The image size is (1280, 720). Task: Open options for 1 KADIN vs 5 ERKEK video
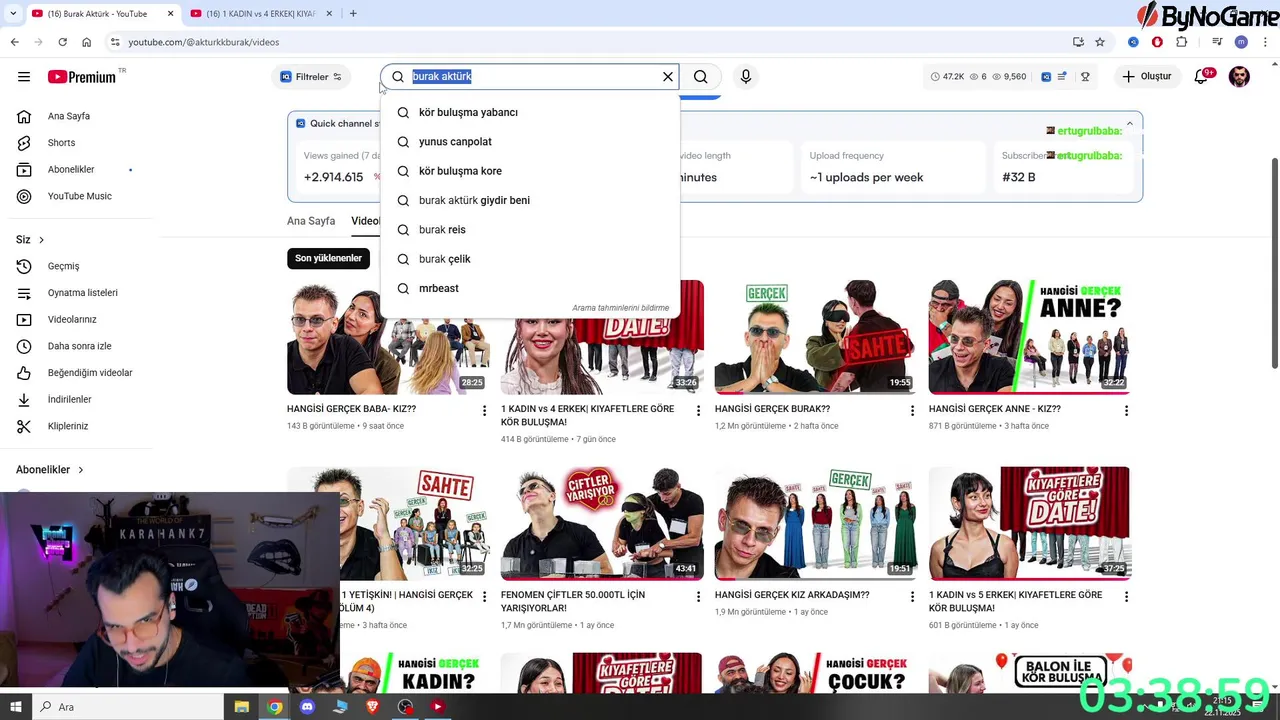coord(1126,597)
